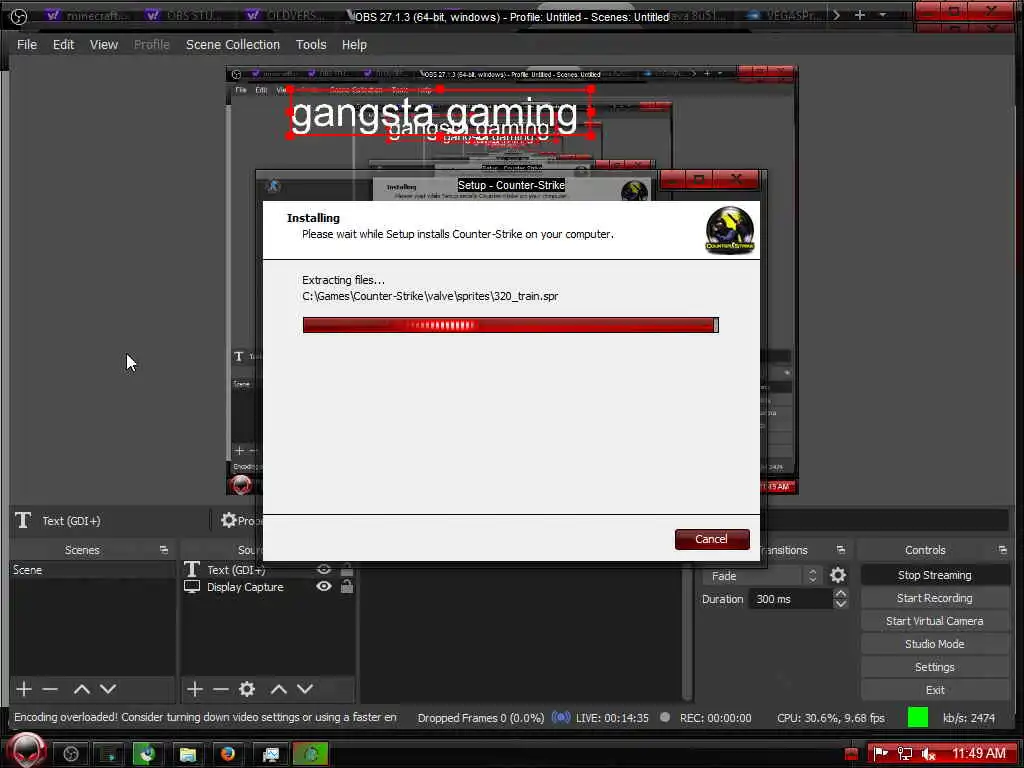
Task: Add a new scene with the plus icon
Action: (24, 689)
